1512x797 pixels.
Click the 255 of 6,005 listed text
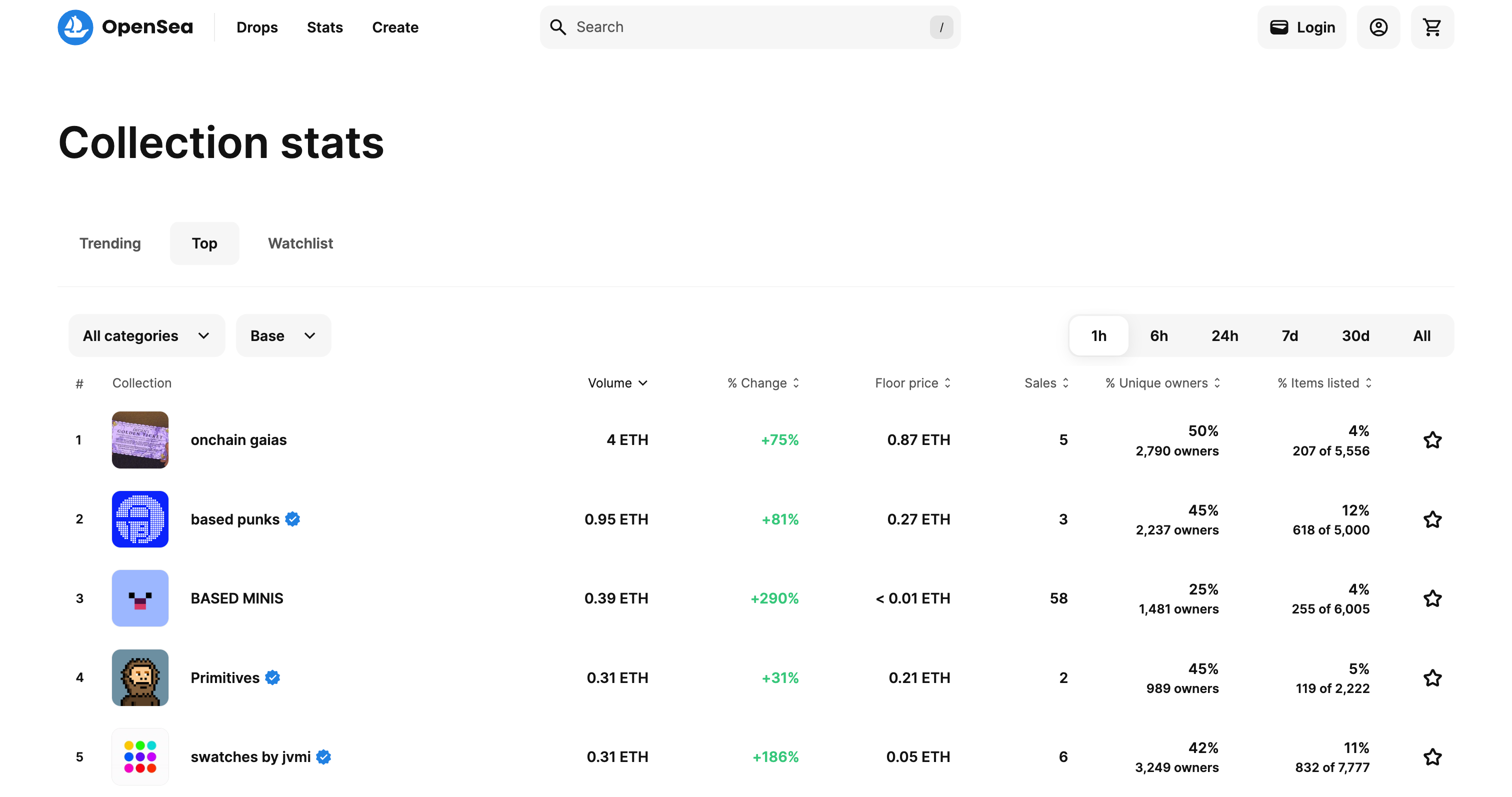pyautogui.click(x=1330, y=610)
